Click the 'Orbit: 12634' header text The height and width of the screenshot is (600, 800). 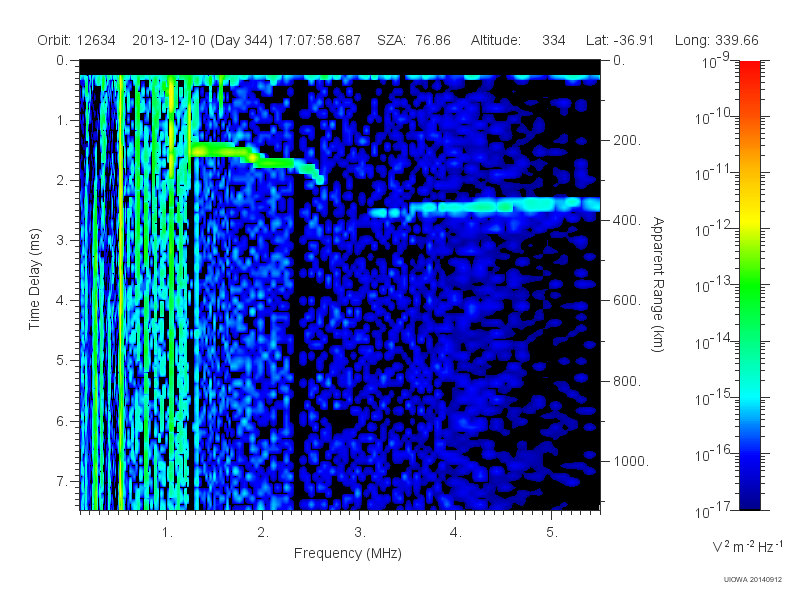(x=77, y=40)
